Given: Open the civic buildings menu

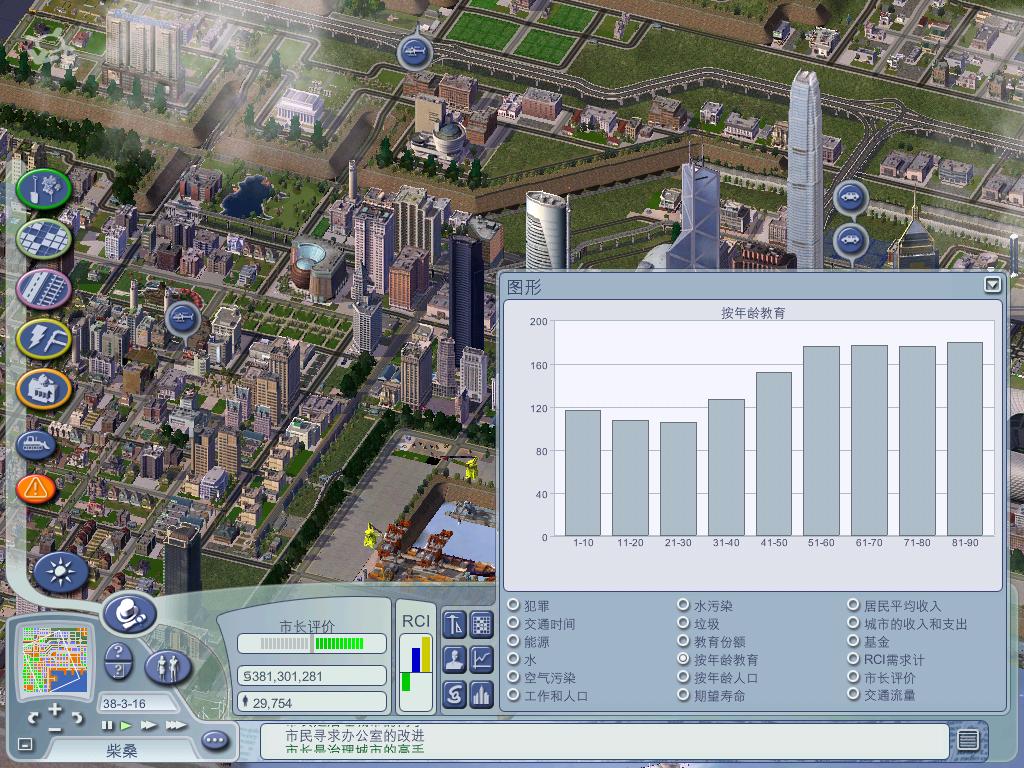Looking at the screenshot, I should click(x=44, y=389).
